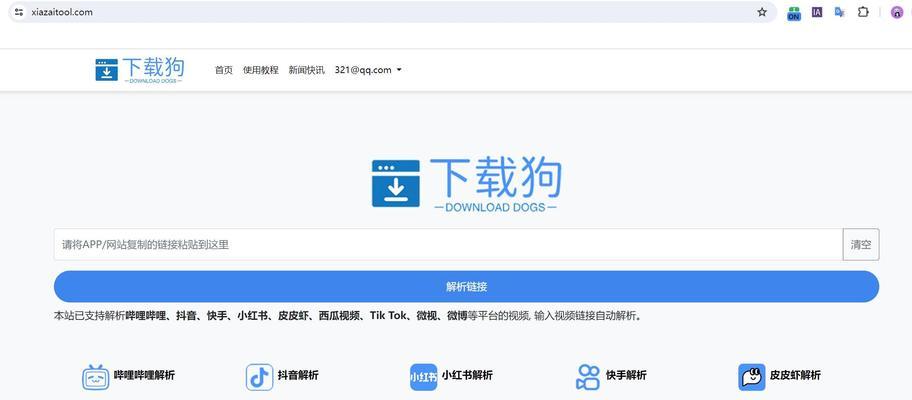Viewport: 912px width, 400px height.
Task: Open the green ON extension icon
Action: pyautogui.click(x=794, y=13)
